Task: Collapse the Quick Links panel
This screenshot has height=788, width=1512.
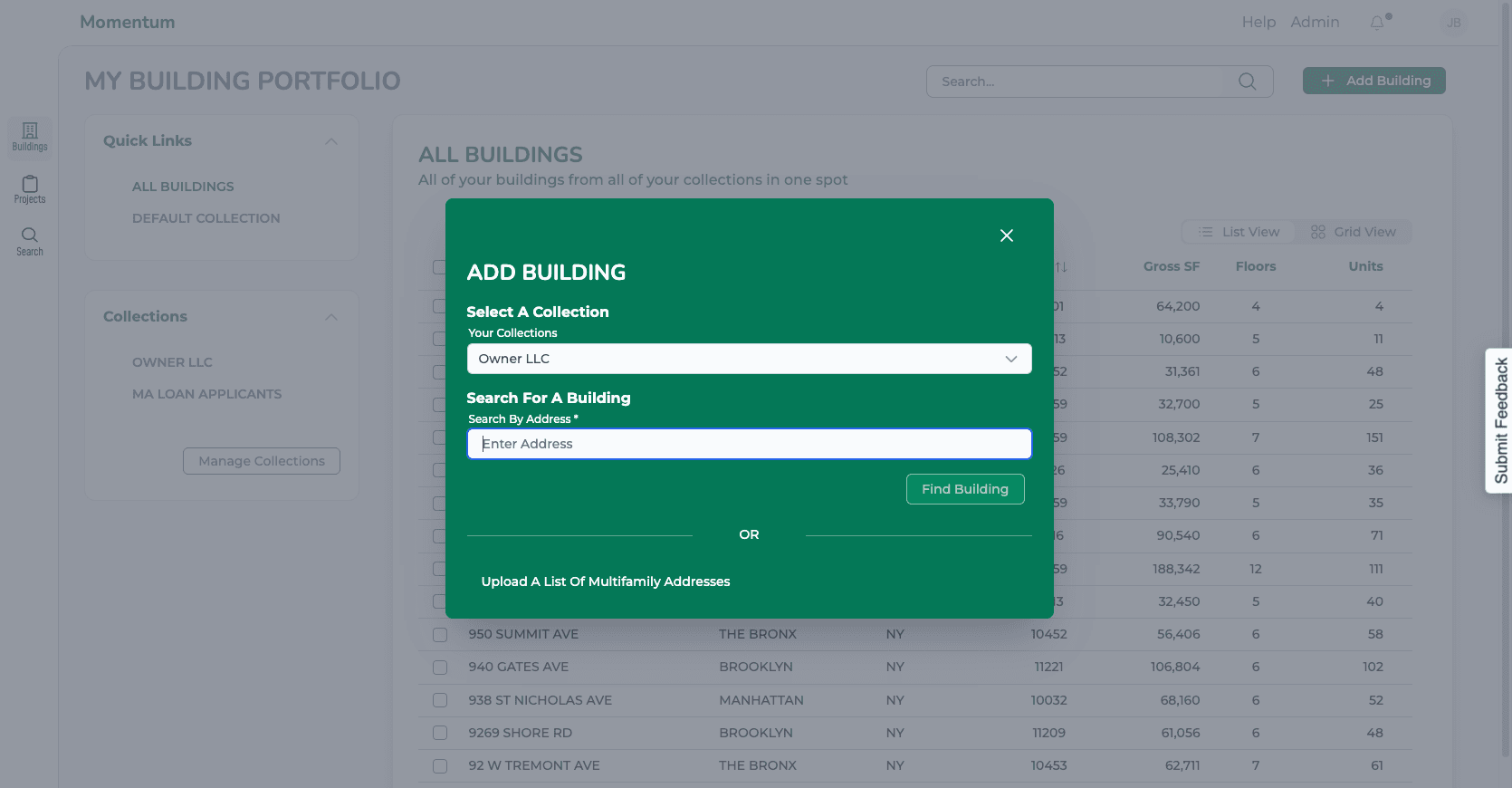Action: [331, 141]
